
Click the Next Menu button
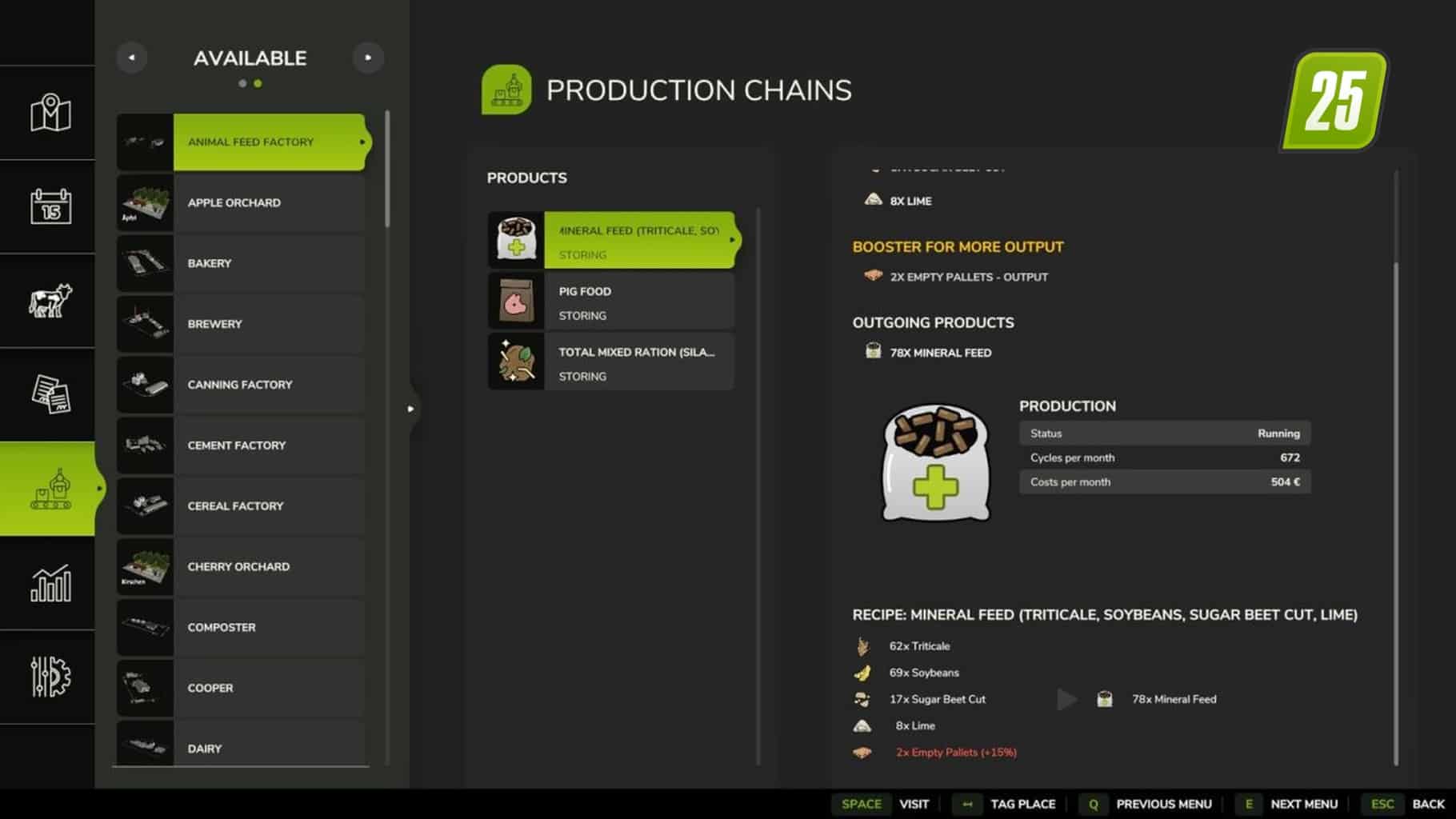click(1286, 804)
